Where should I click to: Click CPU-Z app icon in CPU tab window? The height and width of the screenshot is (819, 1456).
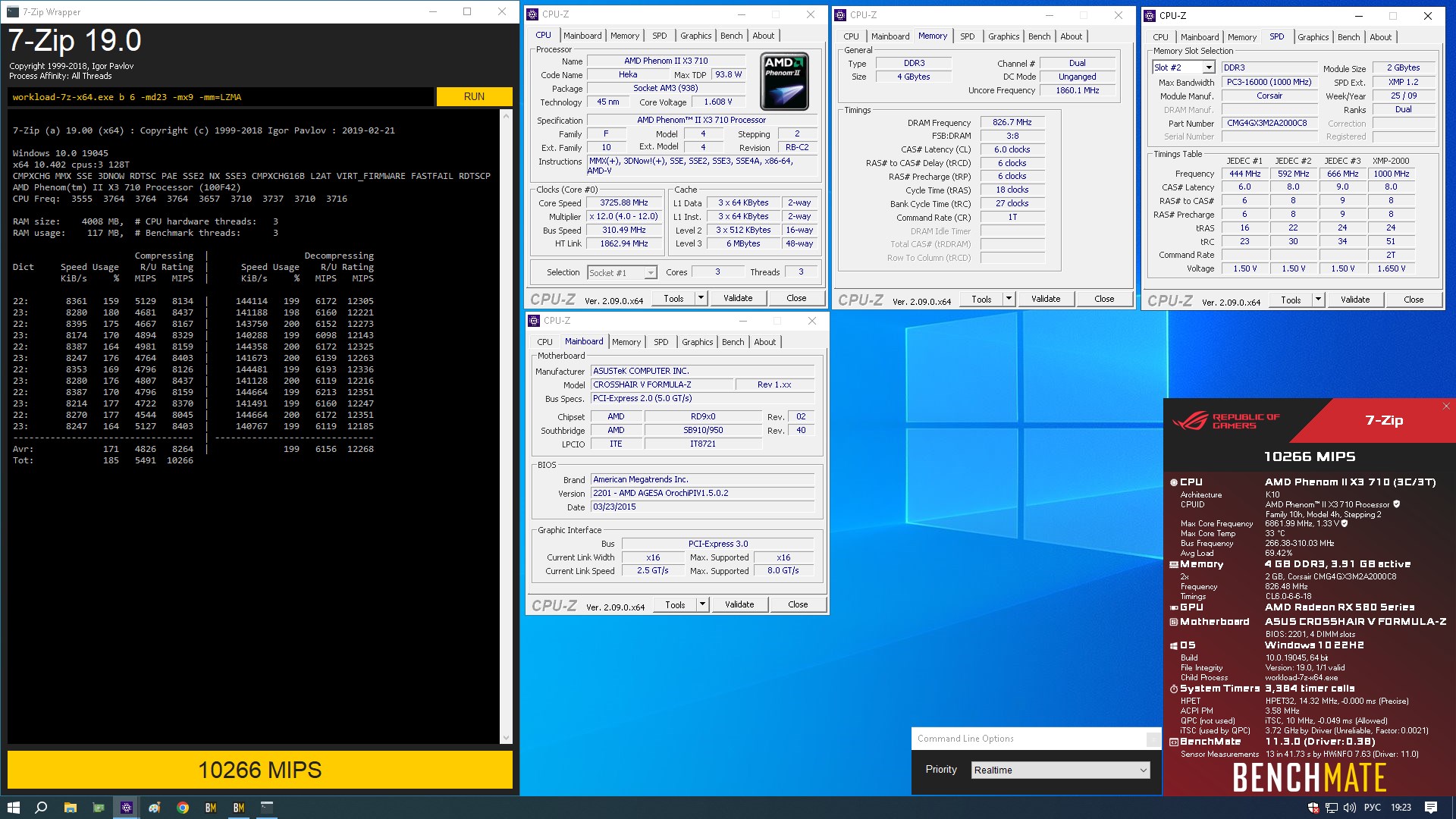point(532,14)
